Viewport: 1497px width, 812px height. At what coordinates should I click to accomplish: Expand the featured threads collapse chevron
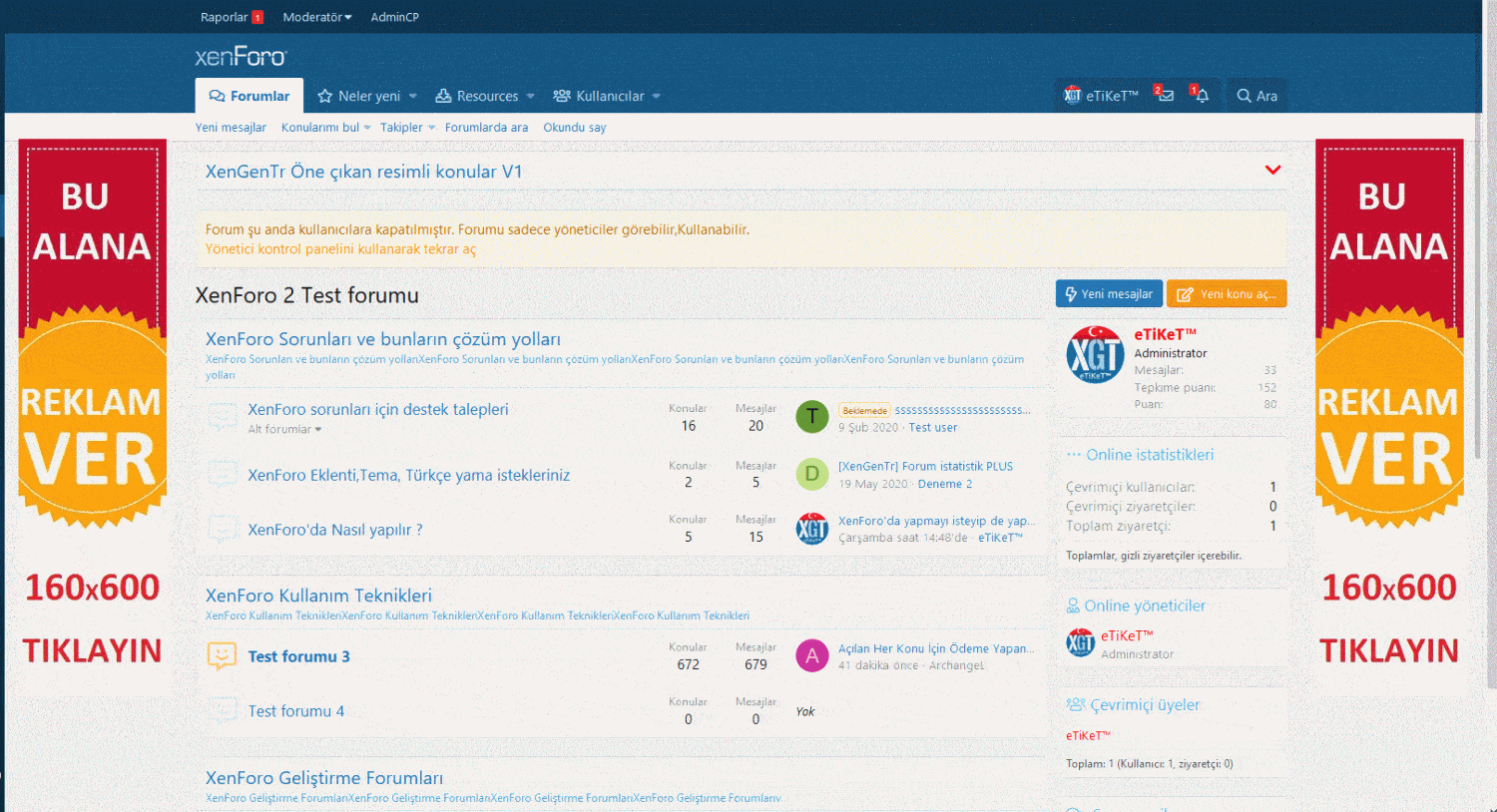coord(1272,171)
